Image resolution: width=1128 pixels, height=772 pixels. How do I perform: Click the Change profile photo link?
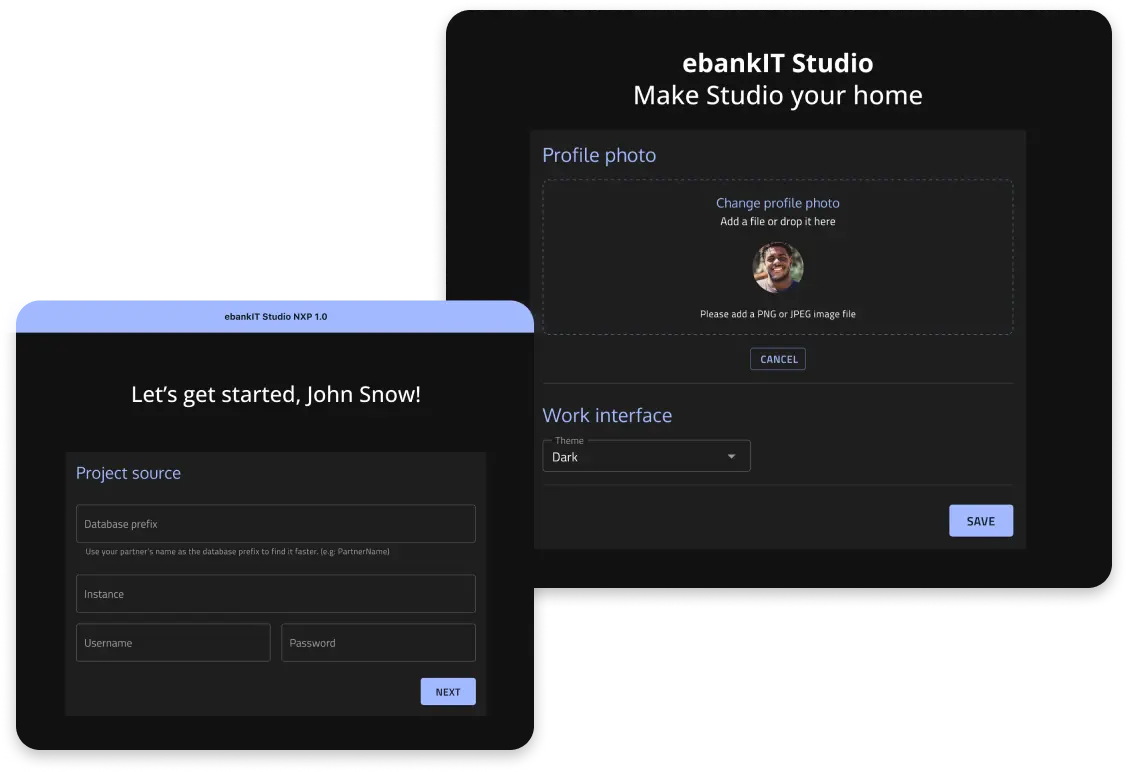coord(778,203)
